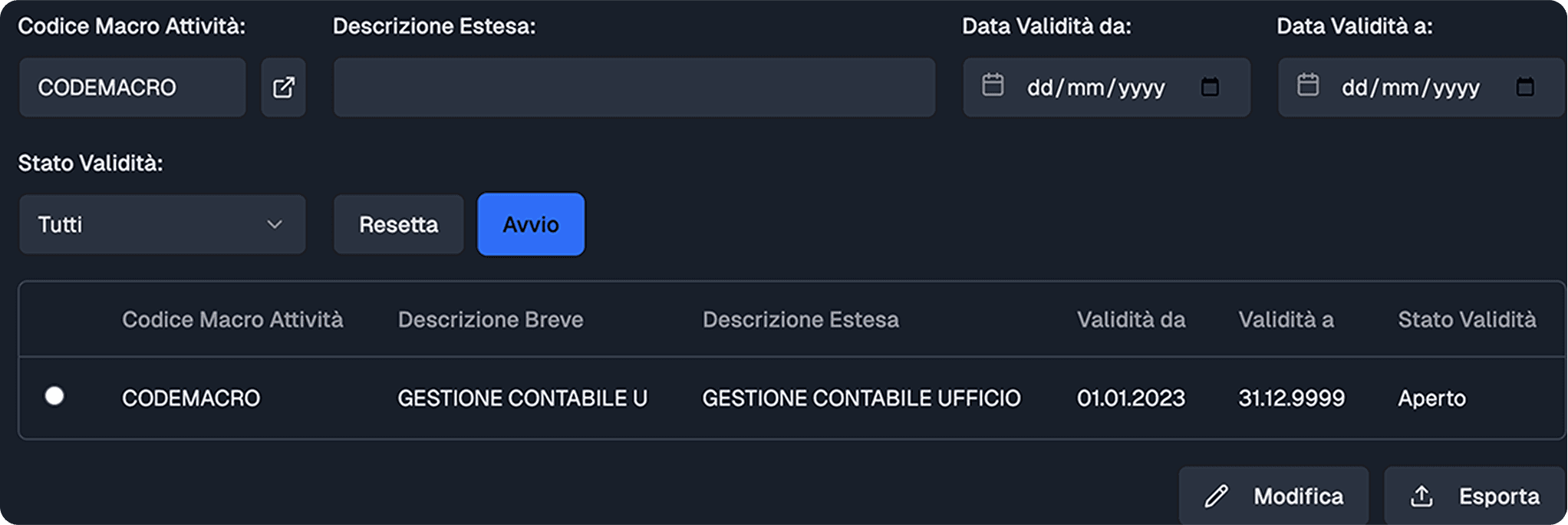Click the Codice Macro Attività input field
This screenshot has height=525, width=1568.
tap(132, 87)
